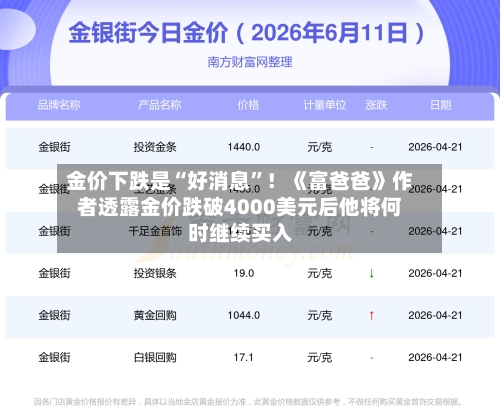Image resolution: width=500 pixels, height=418 pixels.
Task: Click 元/克 in the 黄金回购 row
Action: [320, 315]
